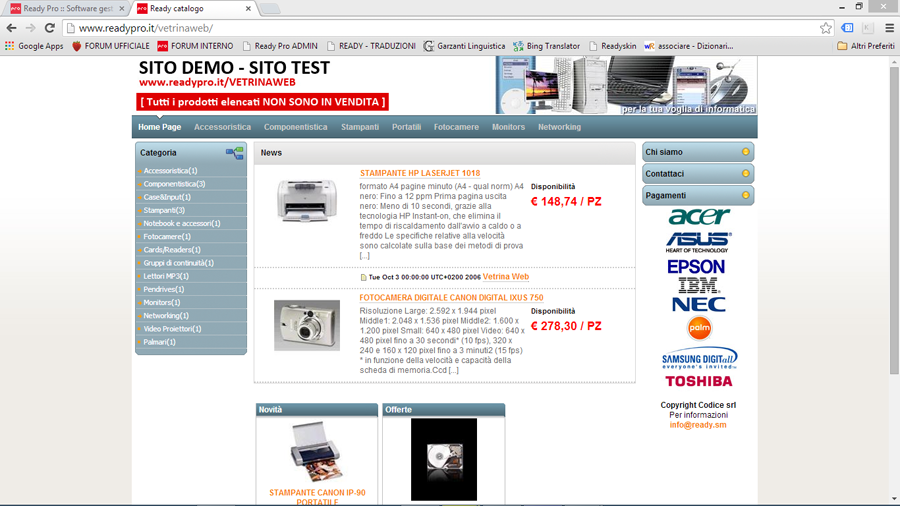Click the orange Palm logo

[699, 328]
